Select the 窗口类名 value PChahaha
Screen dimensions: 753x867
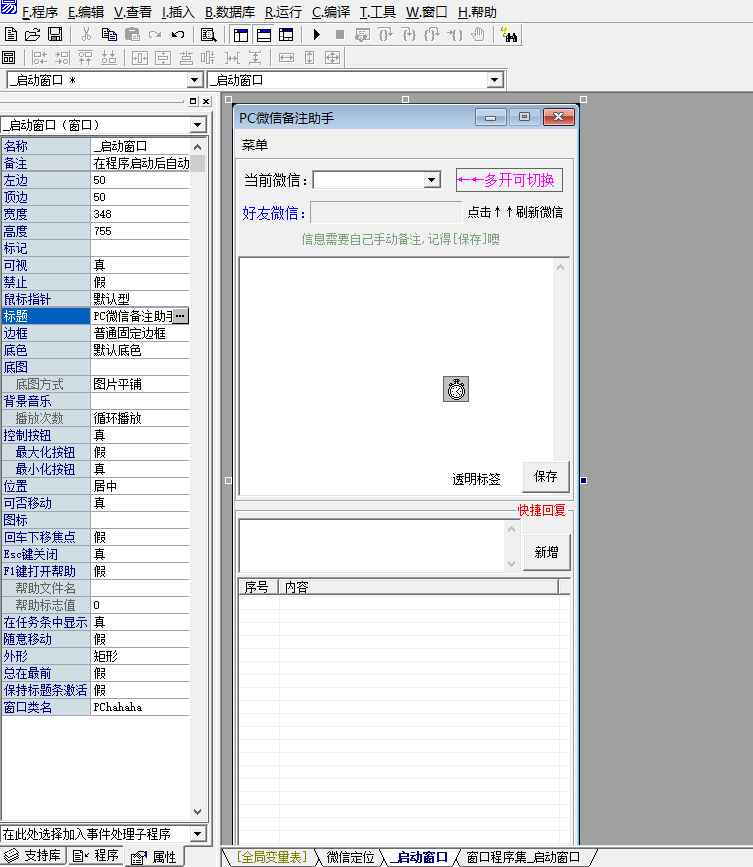(x=140, y=707)
